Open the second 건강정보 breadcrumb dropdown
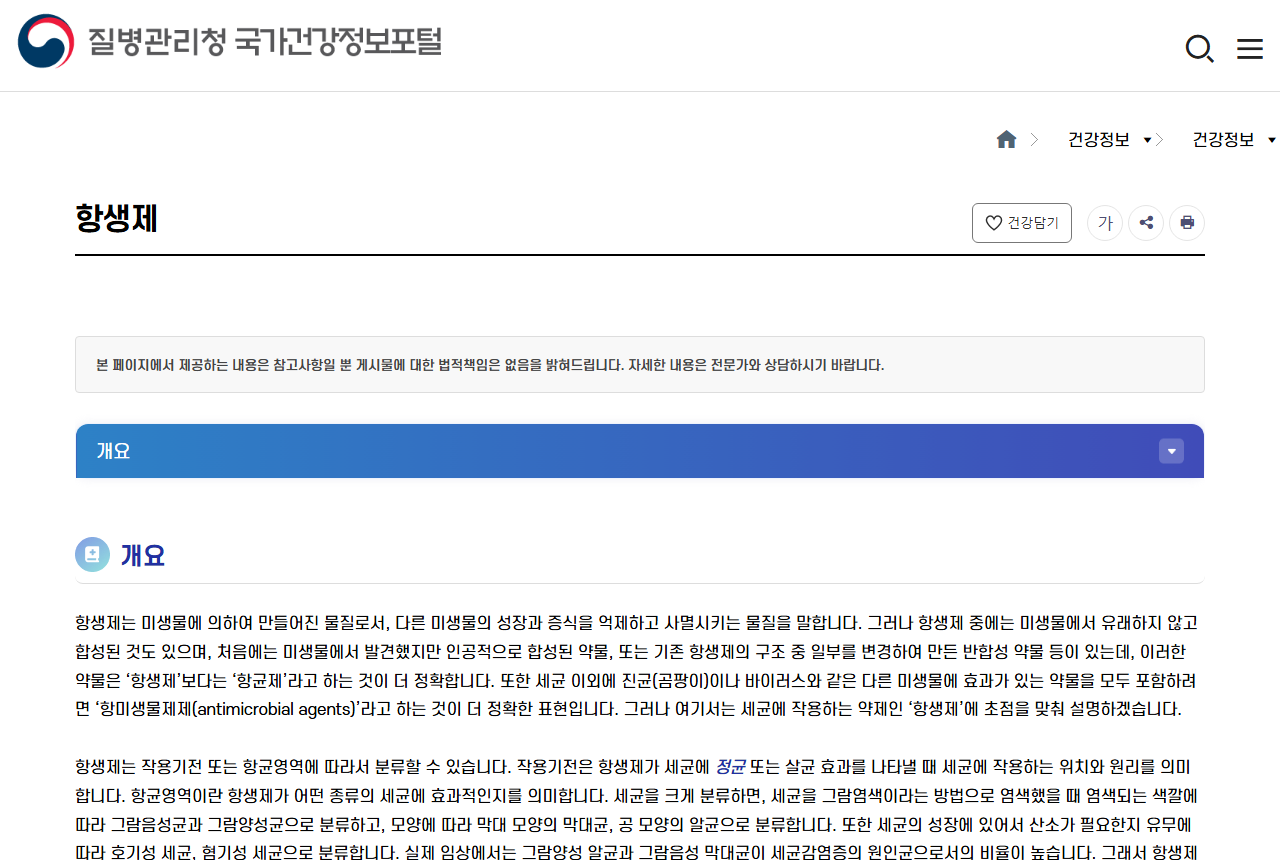 pyautogui.click(x=1234, y=140)
